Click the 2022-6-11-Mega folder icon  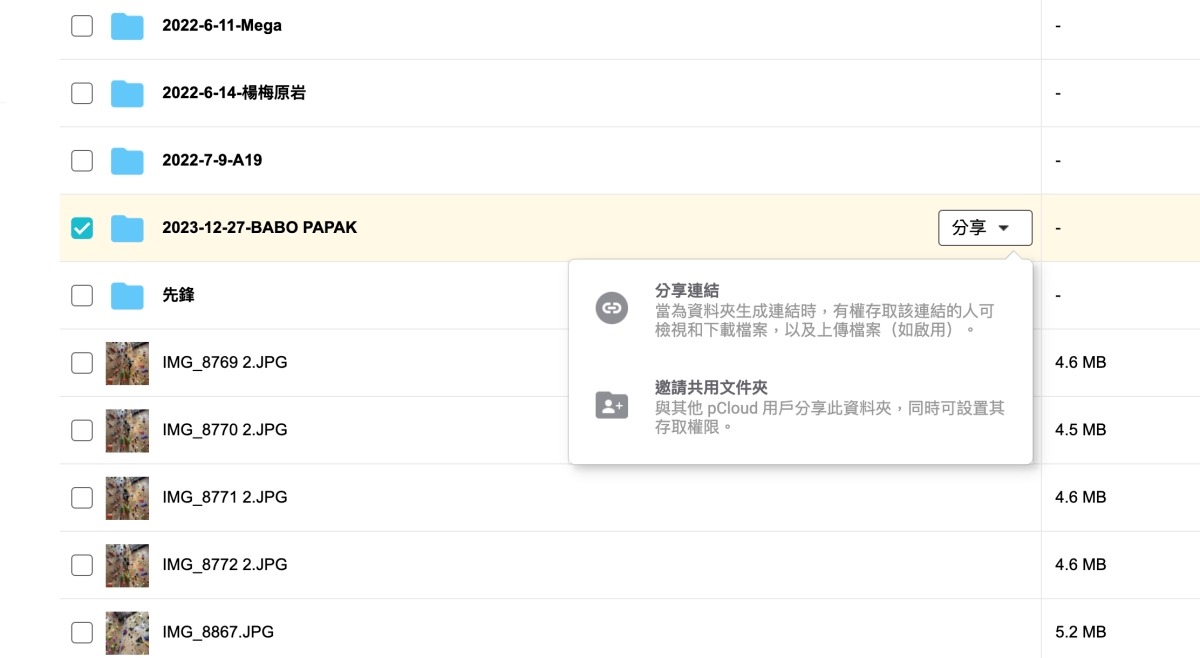click(127, 26)
